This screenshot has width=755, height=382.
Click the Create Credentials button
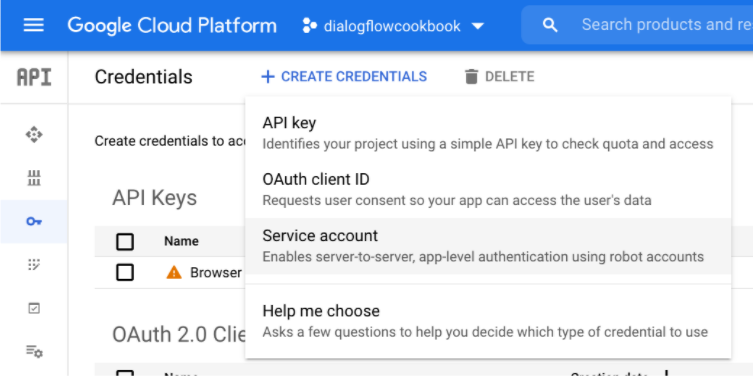click(x=344, y=77)
